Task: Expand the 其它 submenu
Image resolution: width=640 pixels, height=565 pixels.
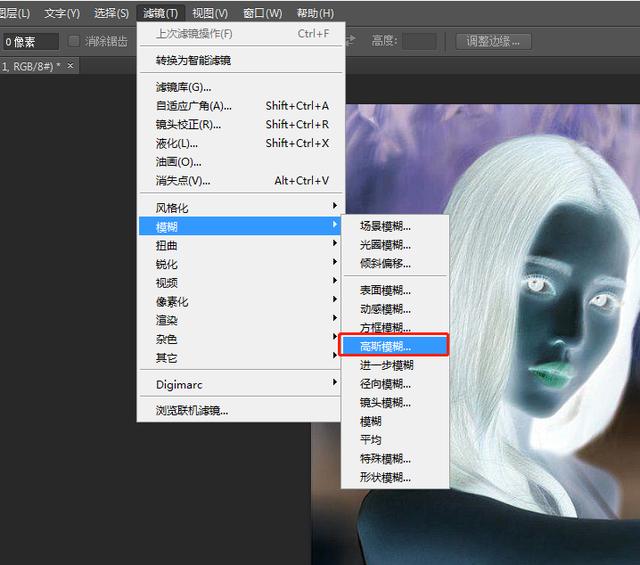Action: click(241, 358)
